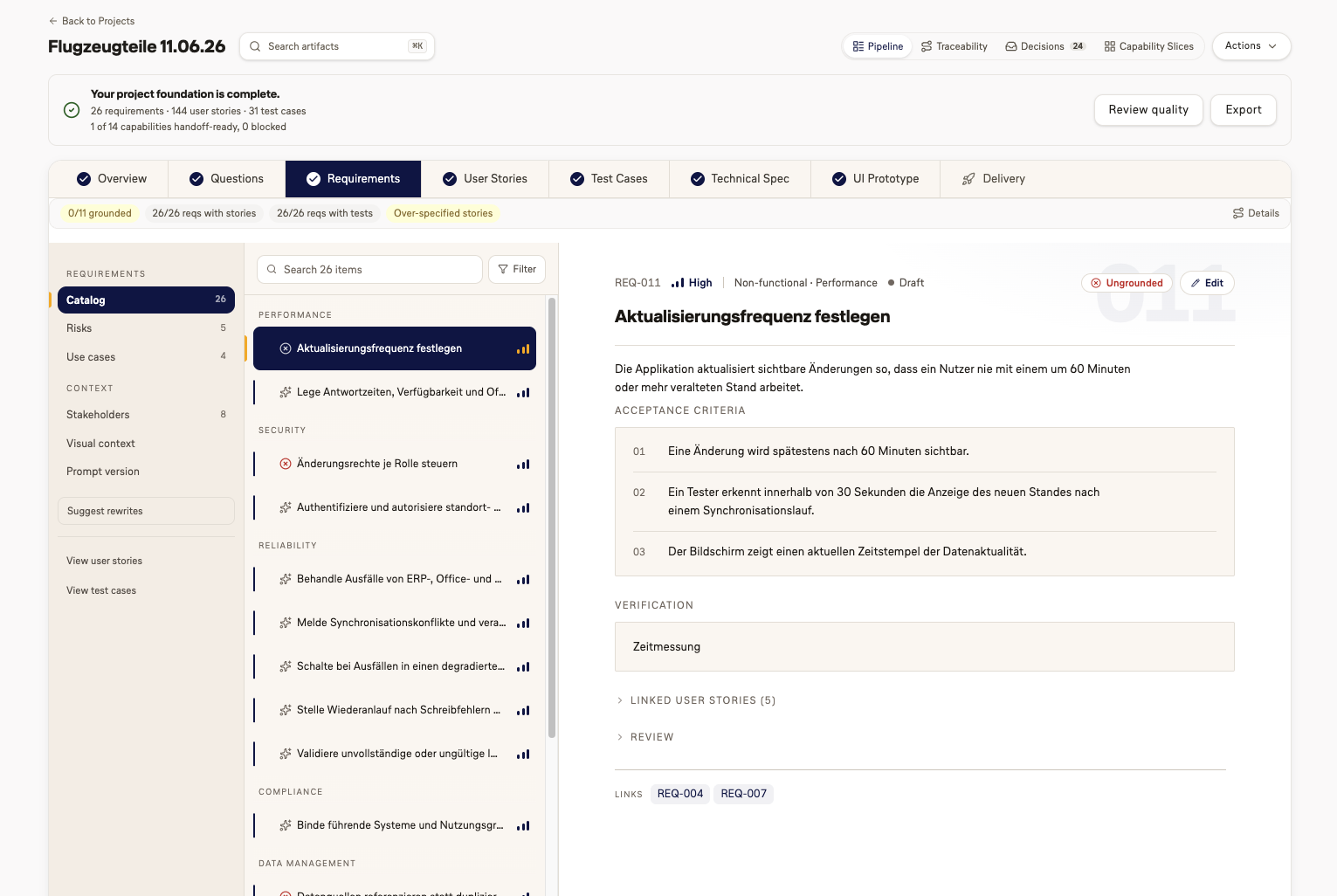Open the Test Cases tab
The height and width of the screenshot is (896, 1337).
pos(609,179)
